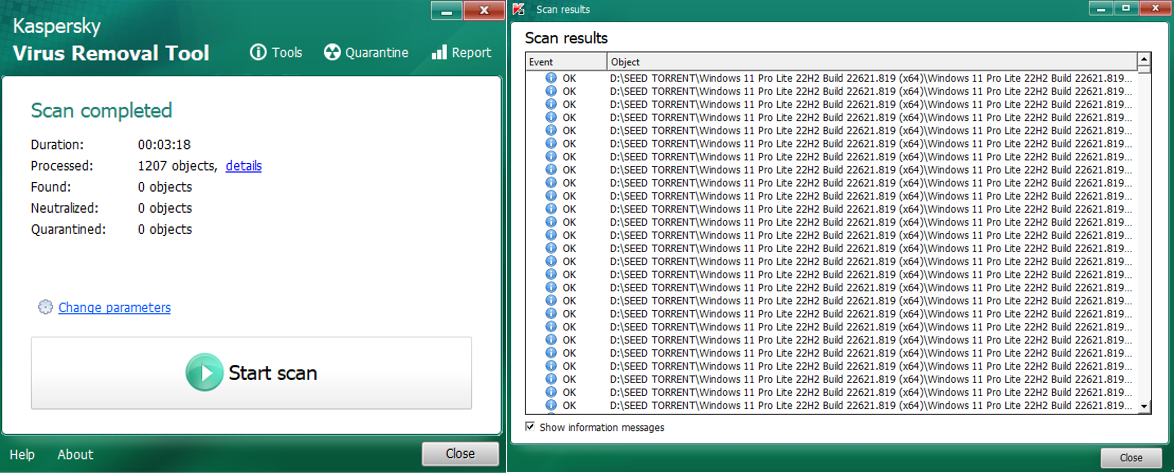1174x473 pixels.
Task: Close the Virus Removal Tool via Close button
Action: pyautogui.click(x=460, y=454)
